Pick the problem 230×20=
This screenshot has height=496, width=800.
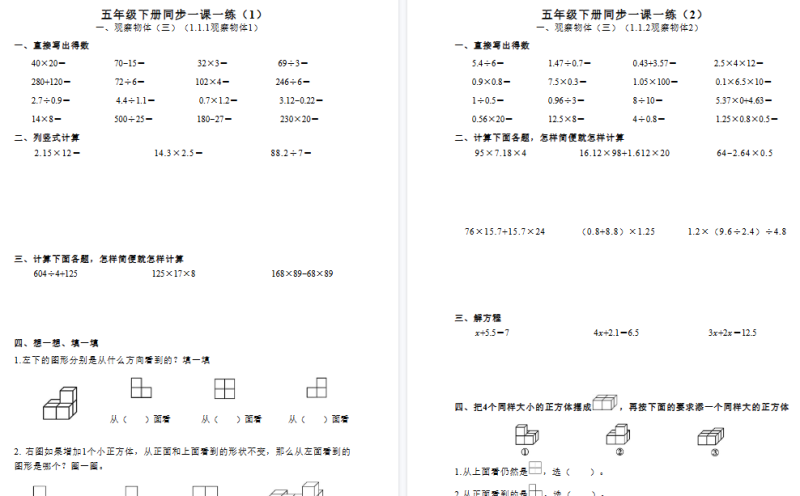pos(299,119)
